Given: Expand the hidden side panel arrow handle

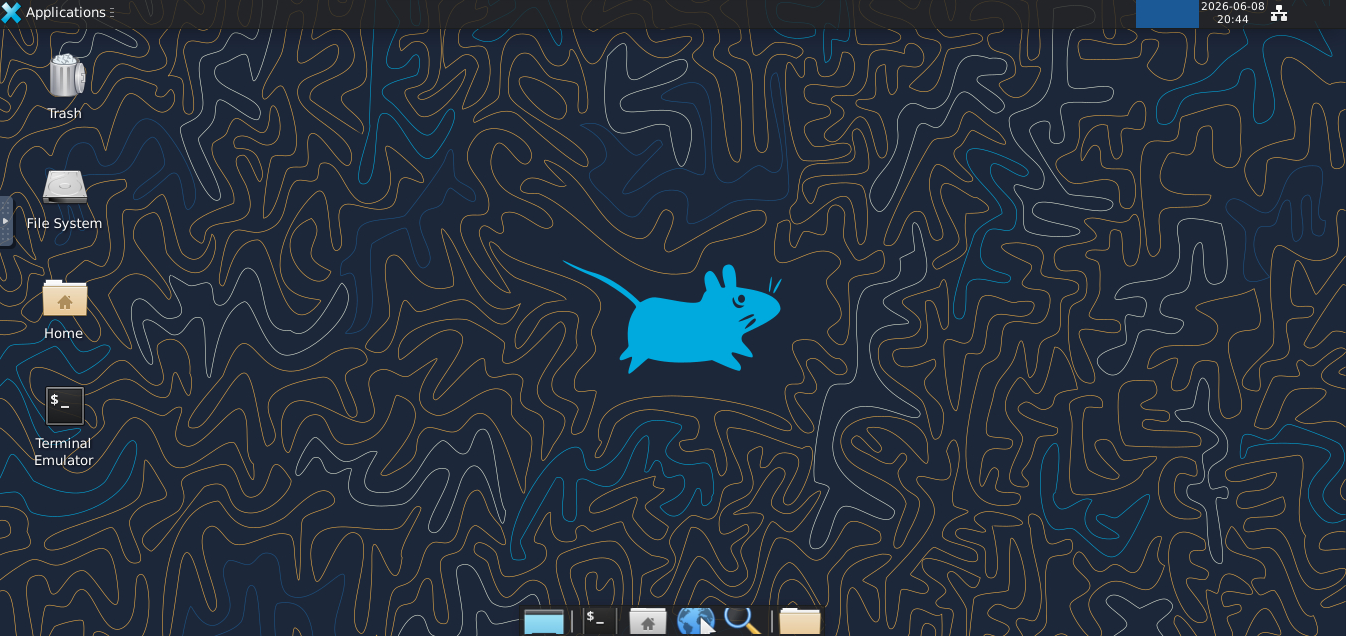Looking at the screenshot, I should (x=6, y=221).
